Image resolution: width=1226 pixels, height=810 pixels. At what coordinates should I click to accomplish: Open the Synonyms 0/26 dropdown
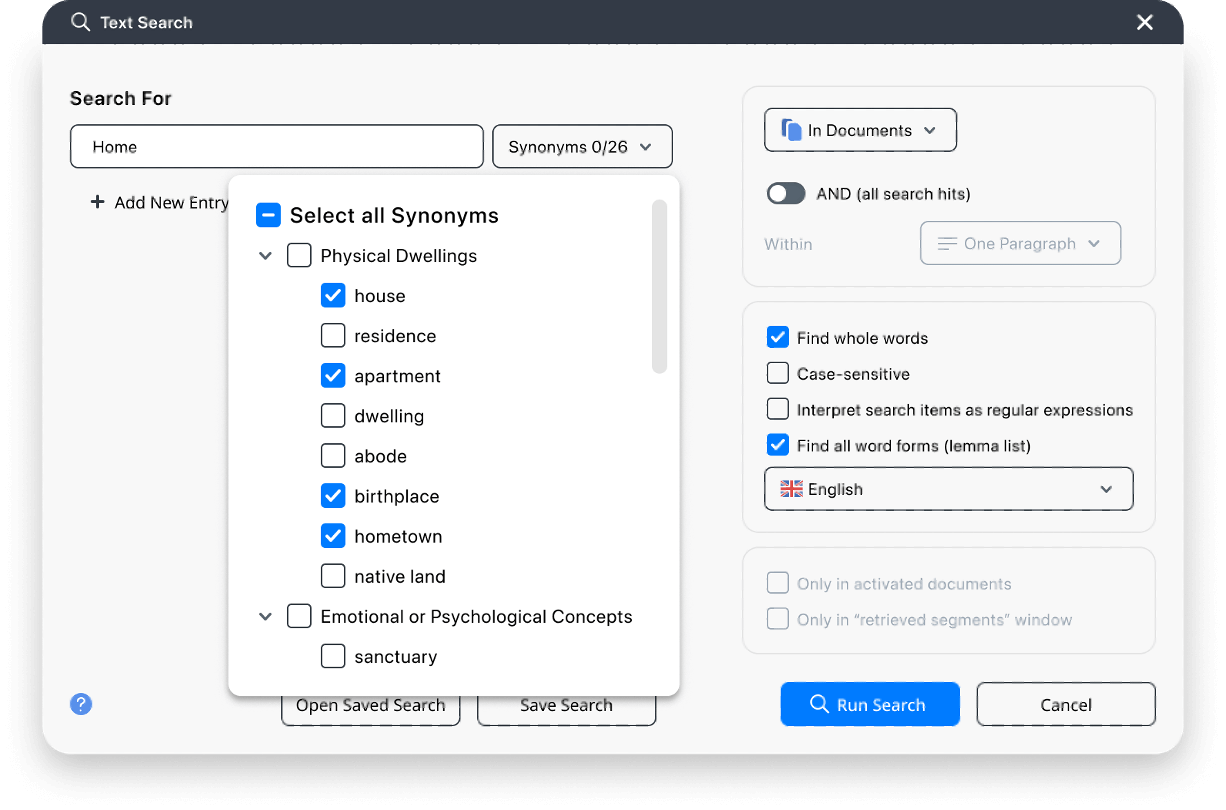pos(582,147)
